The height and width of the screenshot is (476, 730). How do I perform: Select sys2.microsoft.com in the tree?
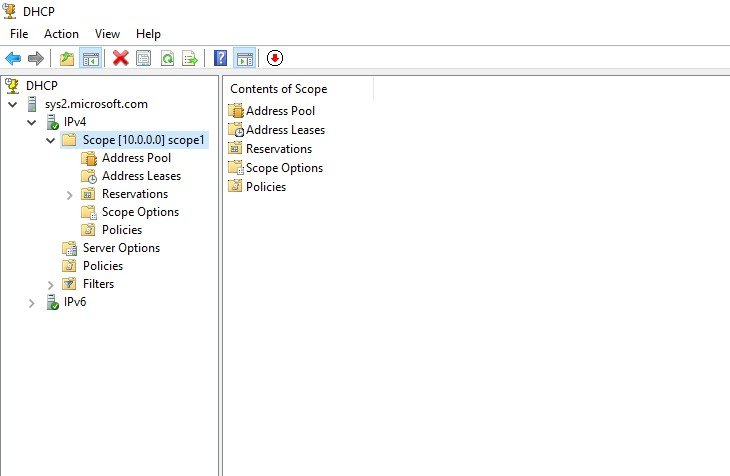96,104
